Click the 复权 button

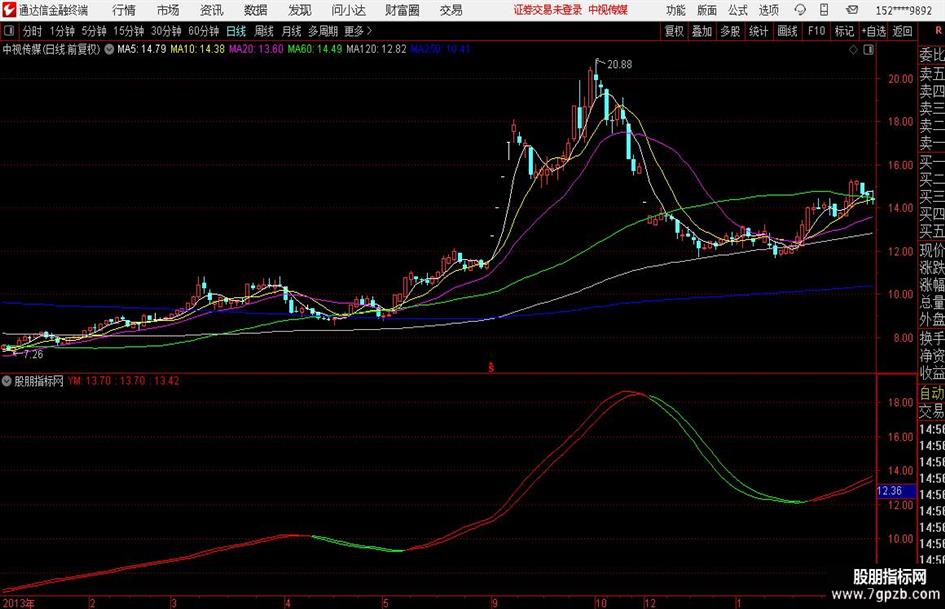(x=674, y=31)
